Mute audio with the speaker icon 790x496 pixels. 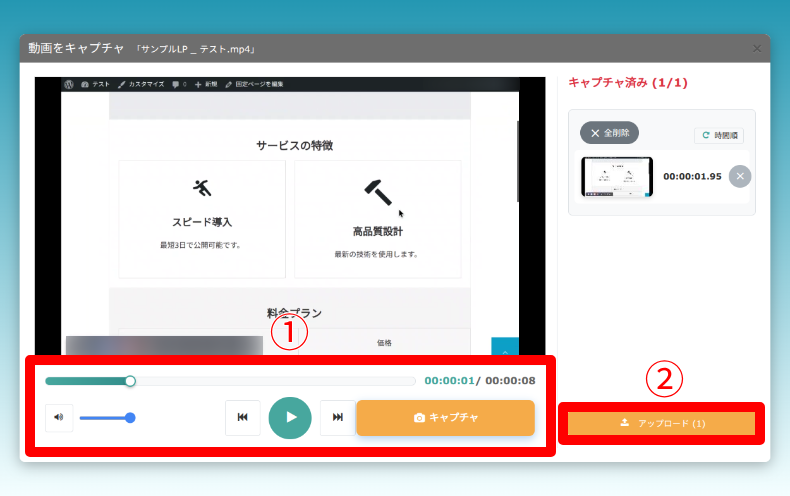point(59,417)
